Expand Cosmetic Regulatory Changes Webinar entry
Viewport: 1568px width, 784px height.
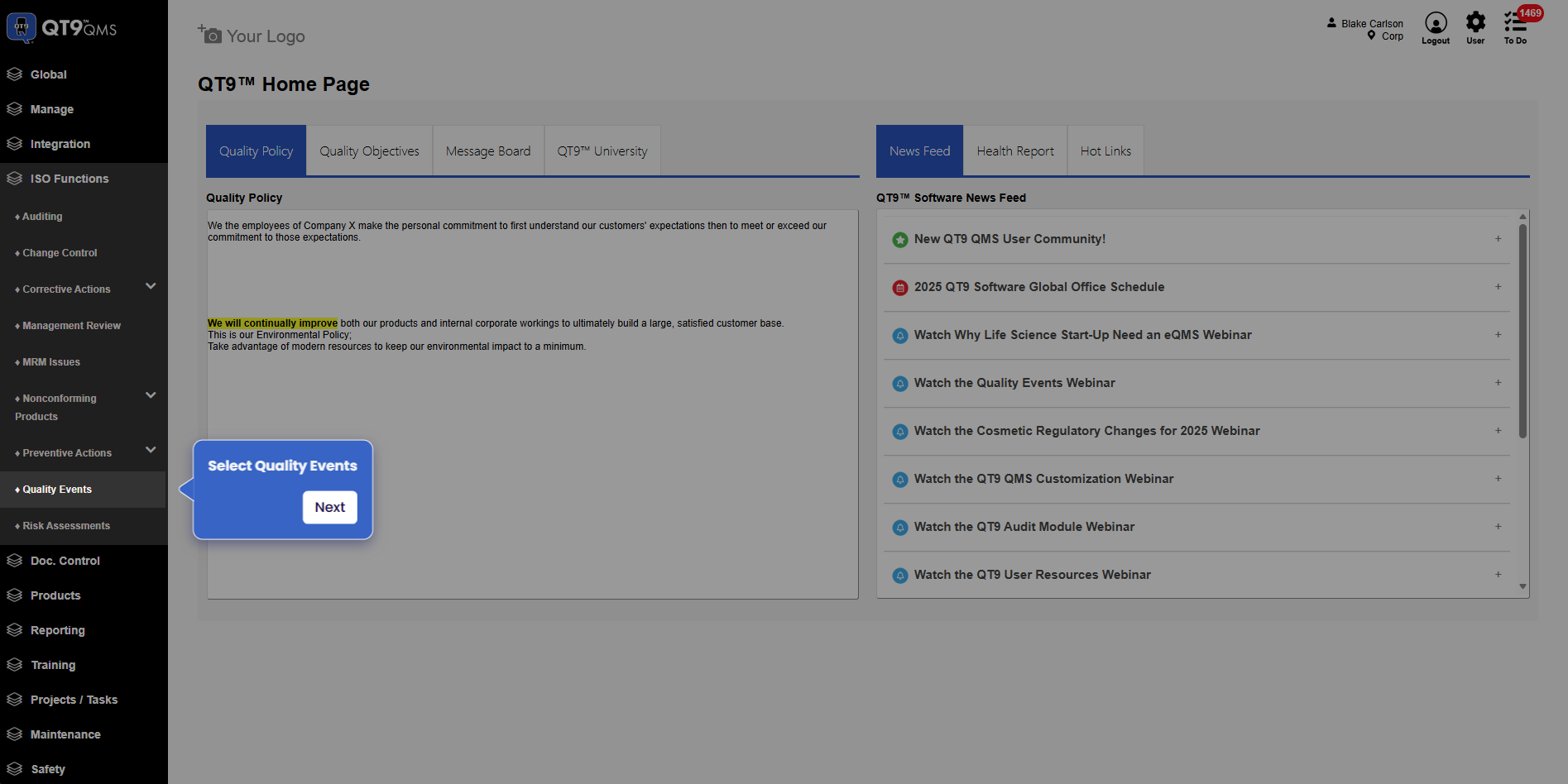click(1498, 431)
